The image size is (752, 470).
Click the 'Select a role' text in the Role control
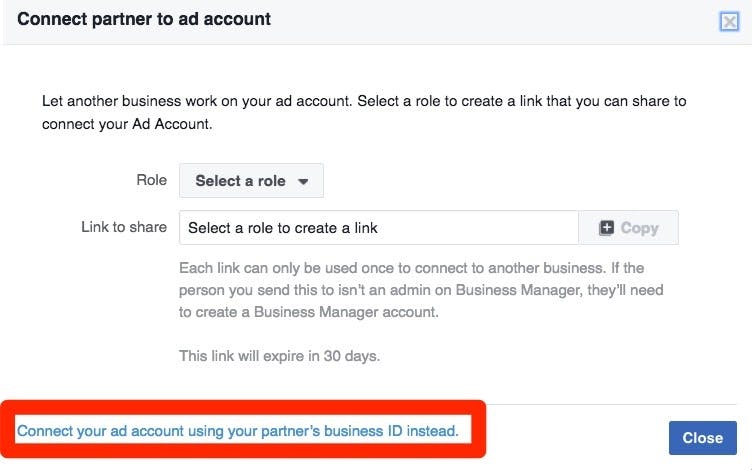click(x=240, y=181)
